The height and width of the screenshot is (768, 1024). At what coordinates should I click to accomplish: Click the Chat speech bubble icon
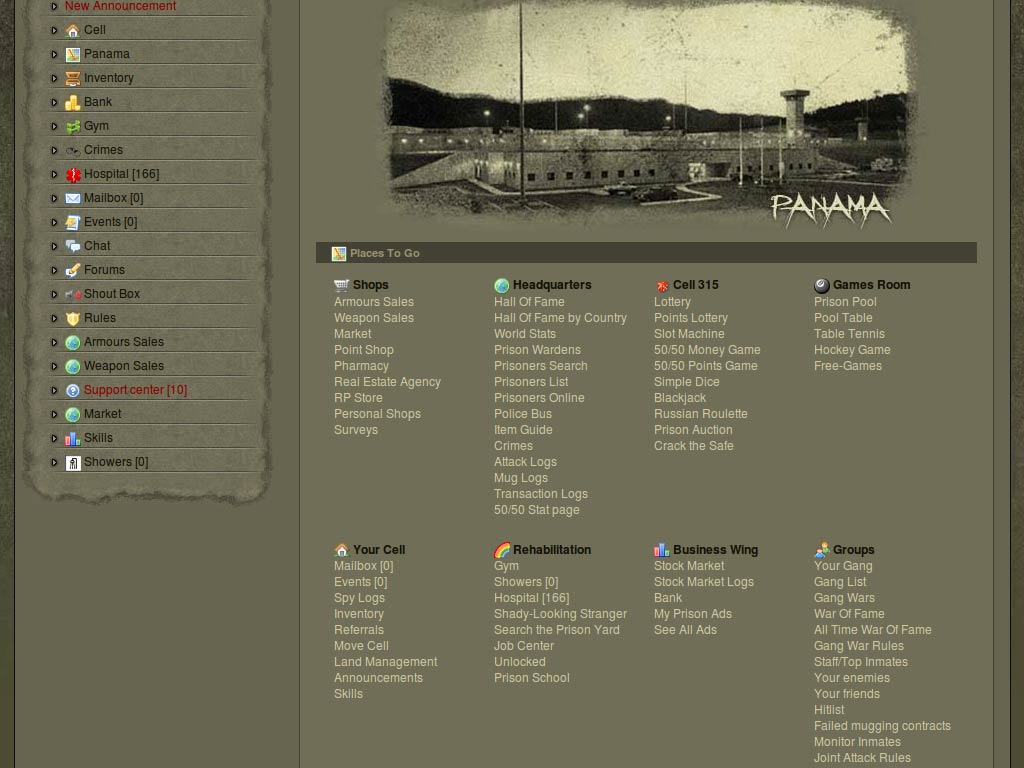pyautogui.click(x=72, y=246)
